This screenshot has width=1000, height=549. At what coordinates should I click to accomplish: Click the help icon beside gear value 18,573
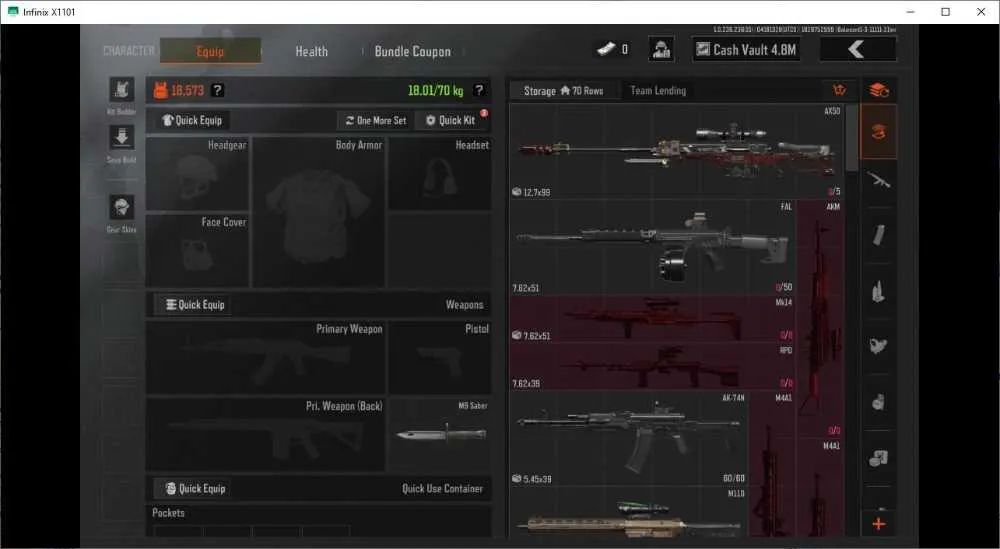217,90
